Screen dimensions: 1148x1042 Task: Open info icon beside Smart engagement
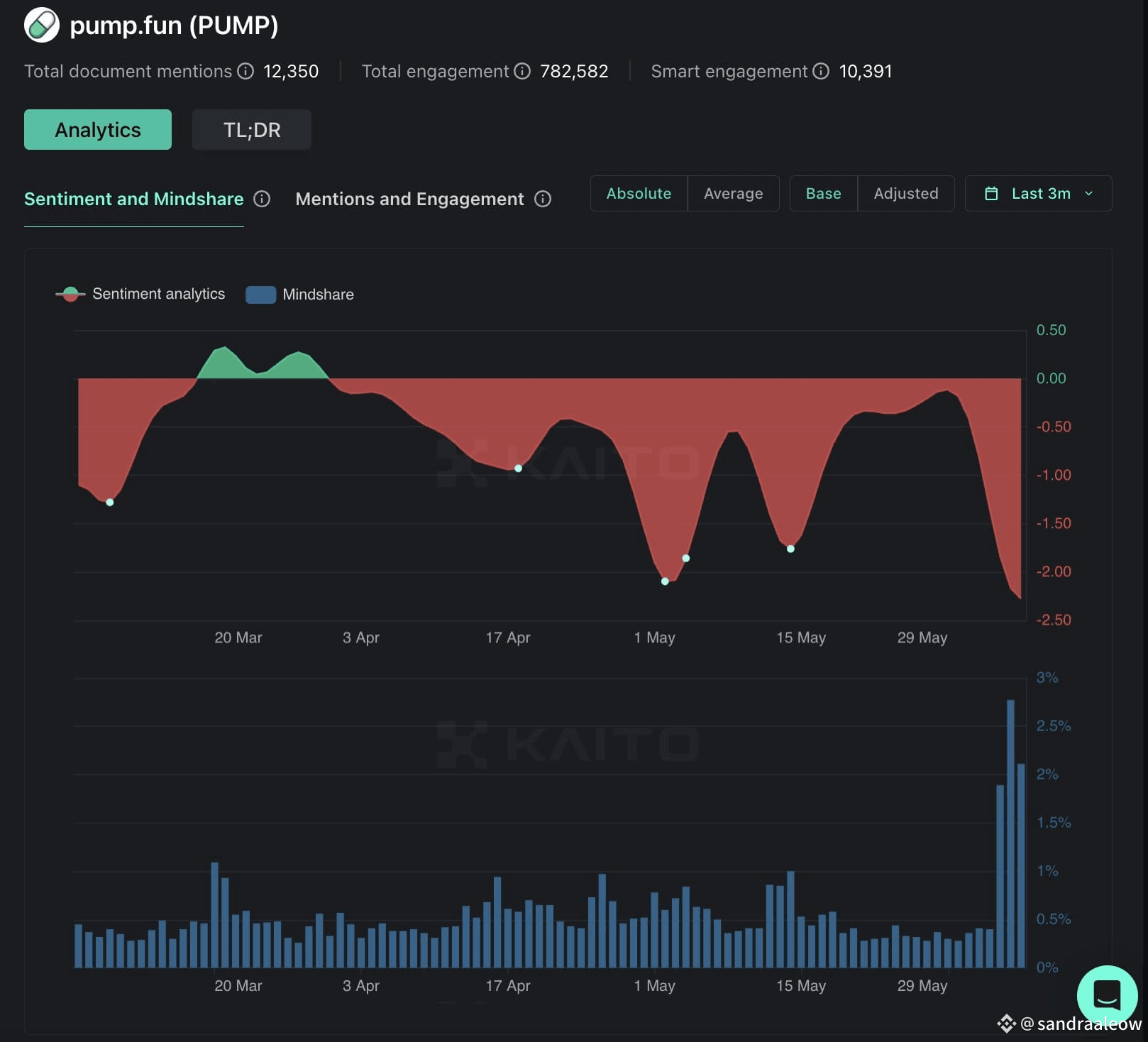tap(821, 71)
